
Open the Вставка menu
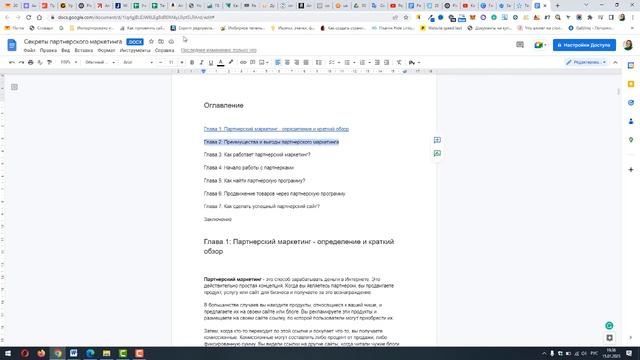pos(84,50)
